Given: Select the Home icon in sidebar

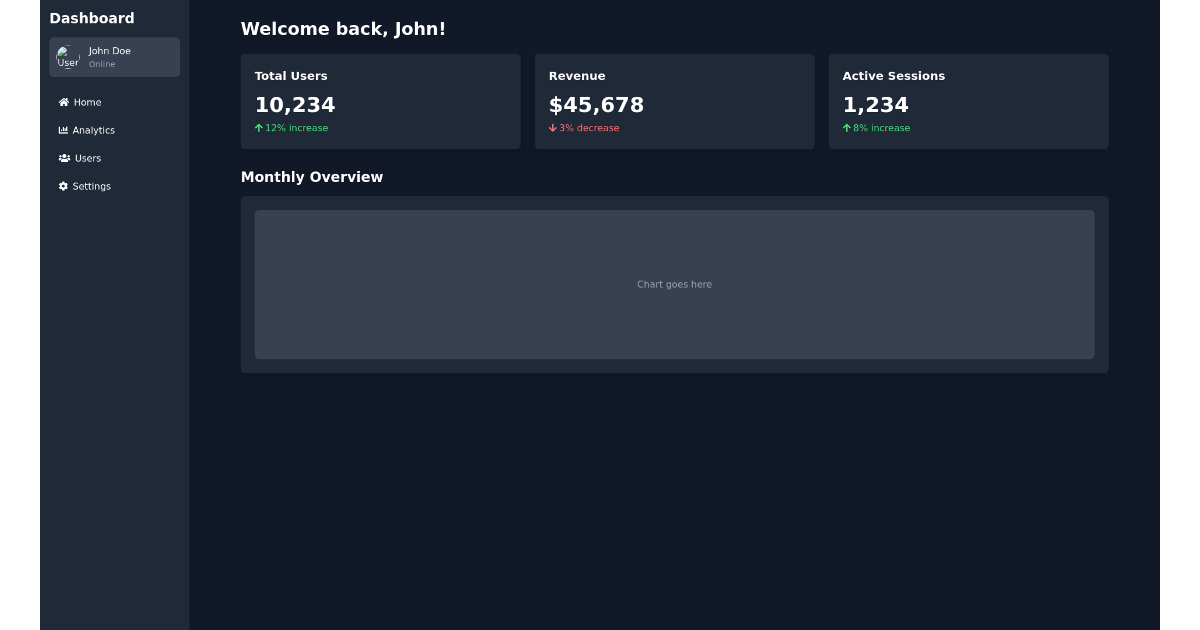Looking at the screenshot, I should 63,102.
